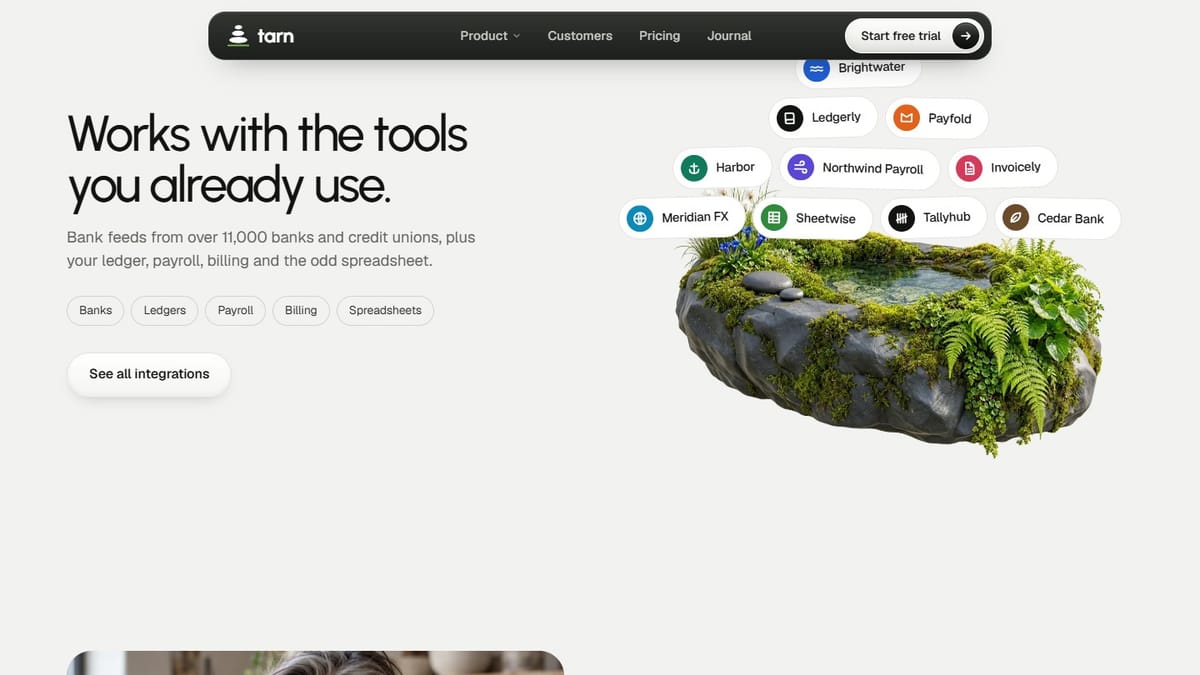Select the Ledgers category chip
Image resolution: width=1200 pixels, height=675 pixels.
165,310
